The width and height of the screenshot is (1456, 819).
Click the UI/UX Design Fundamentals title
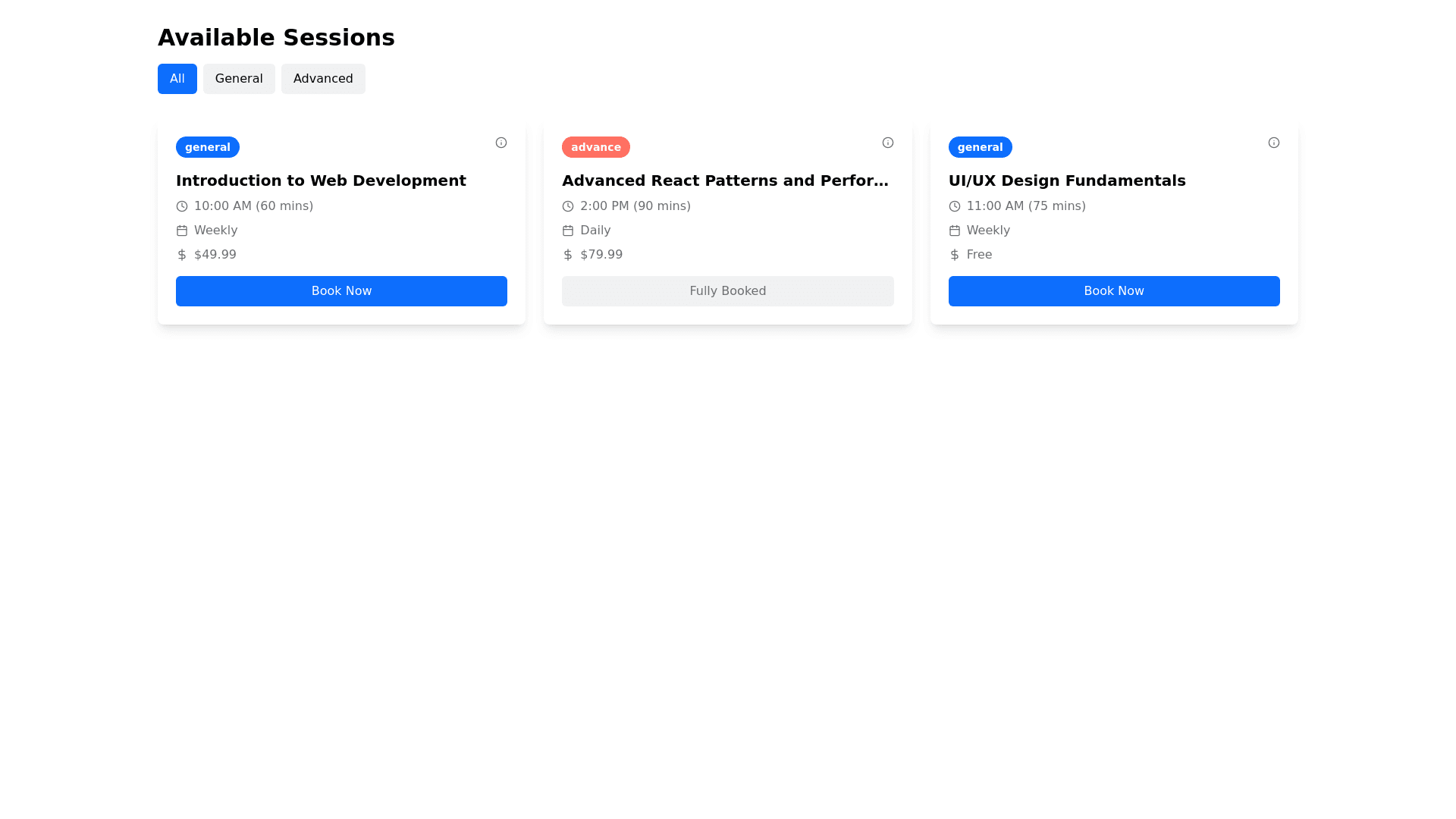[1066, 180]
